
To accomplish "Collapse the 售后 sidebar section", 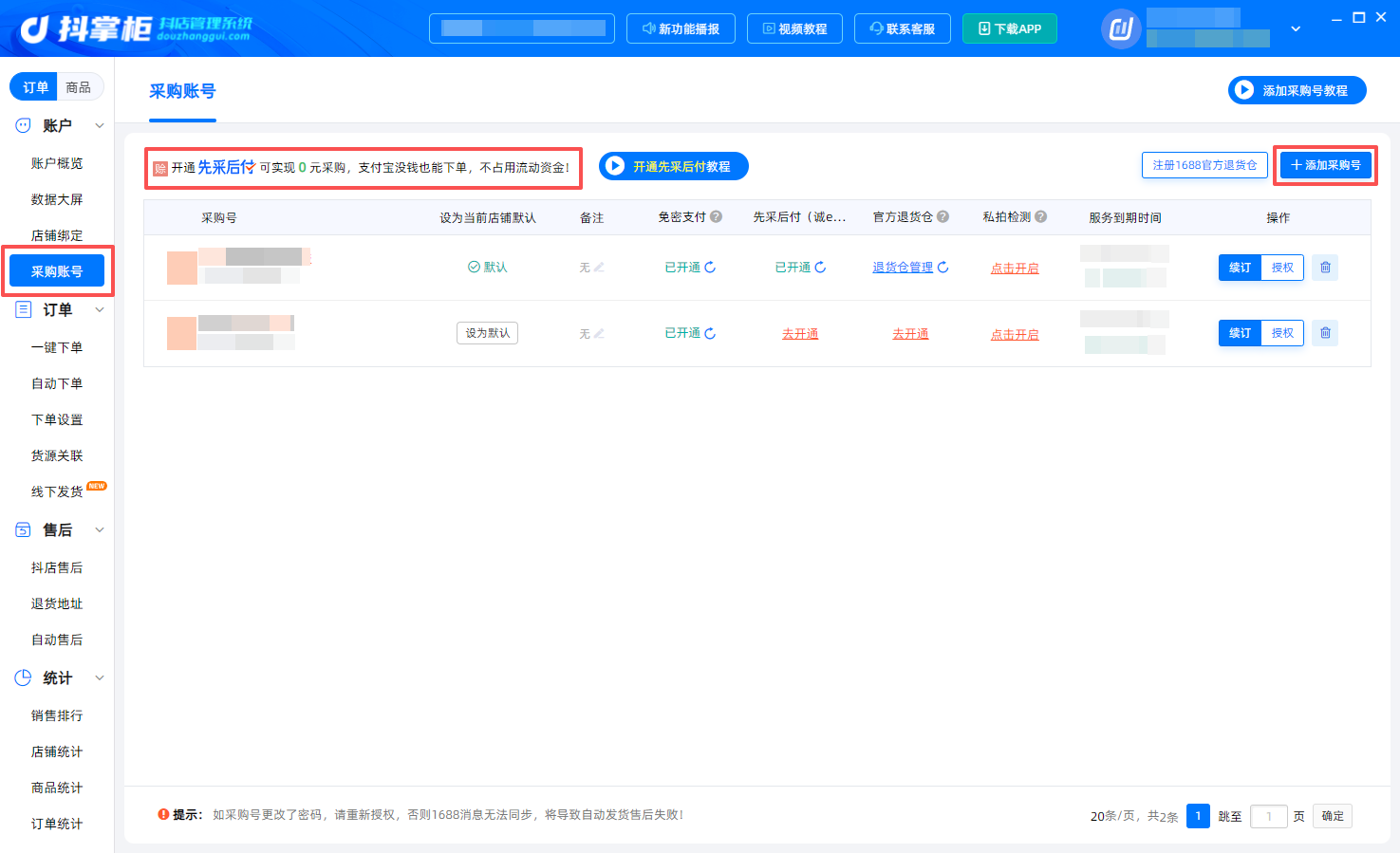I will (x=100, y=529).
